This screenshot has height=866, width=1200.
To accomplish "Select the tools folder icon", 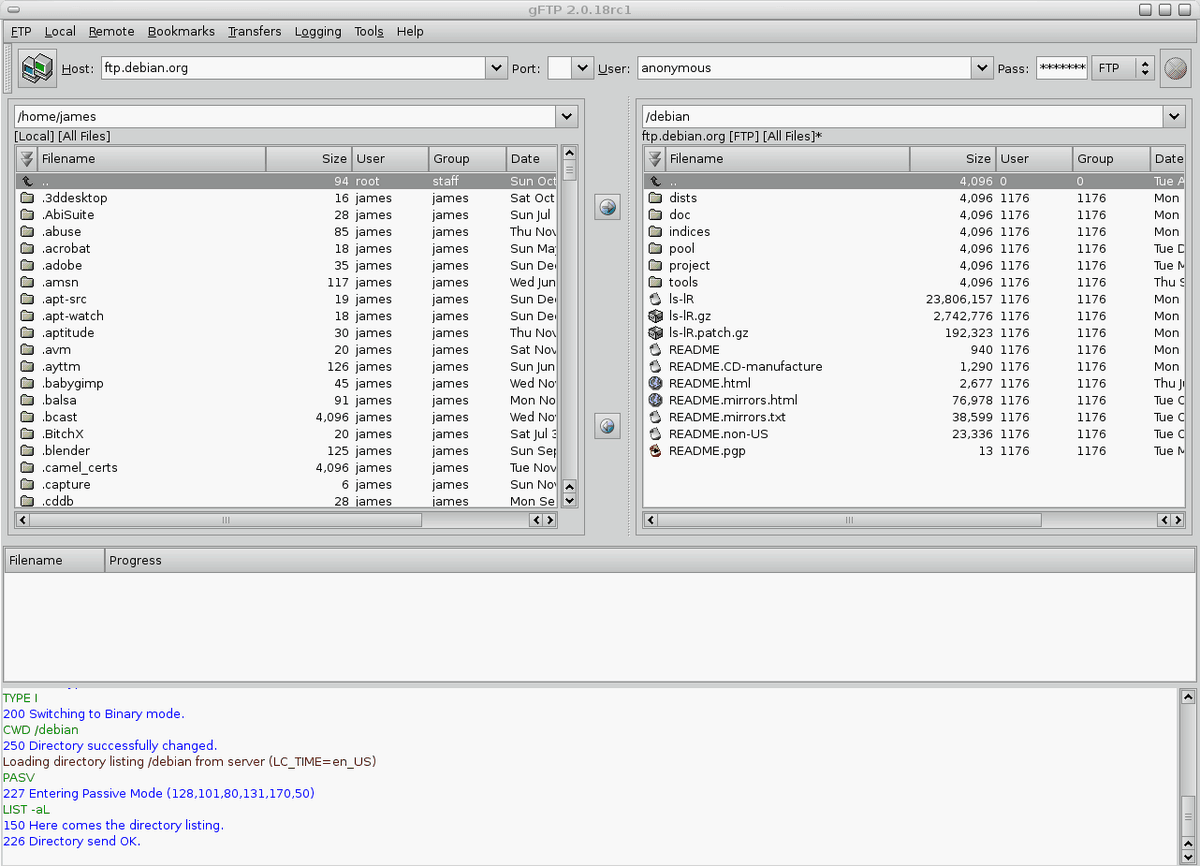I will pyautogui.click(x=655, y=282).
